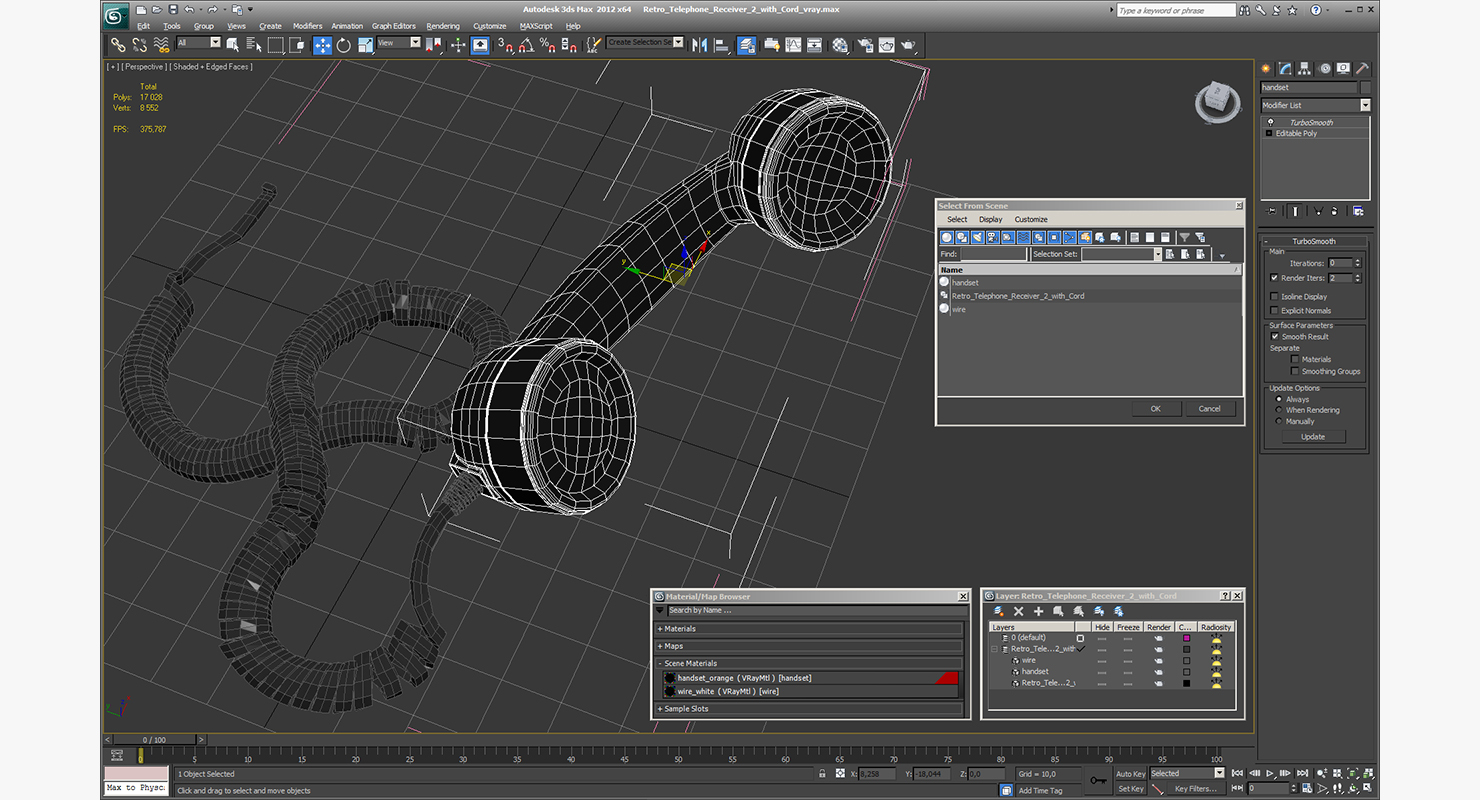Open the Rendering menu
The height and width of the screenshot is (800, 1480).
click(x=443, y=26)
